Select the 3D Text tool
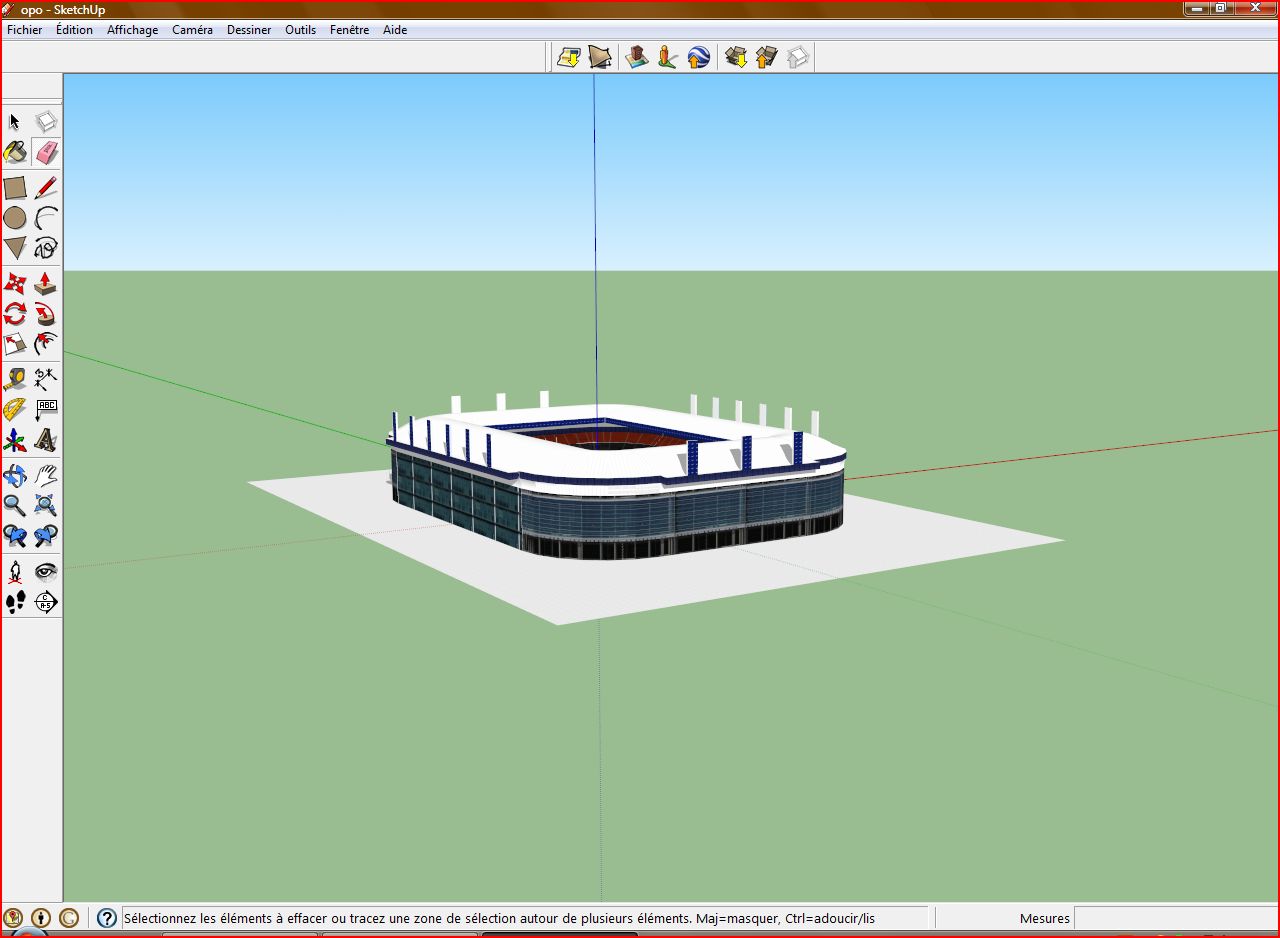Viewport: 1280px width, 938px height. pyautogui.click(x=46, y=440)
